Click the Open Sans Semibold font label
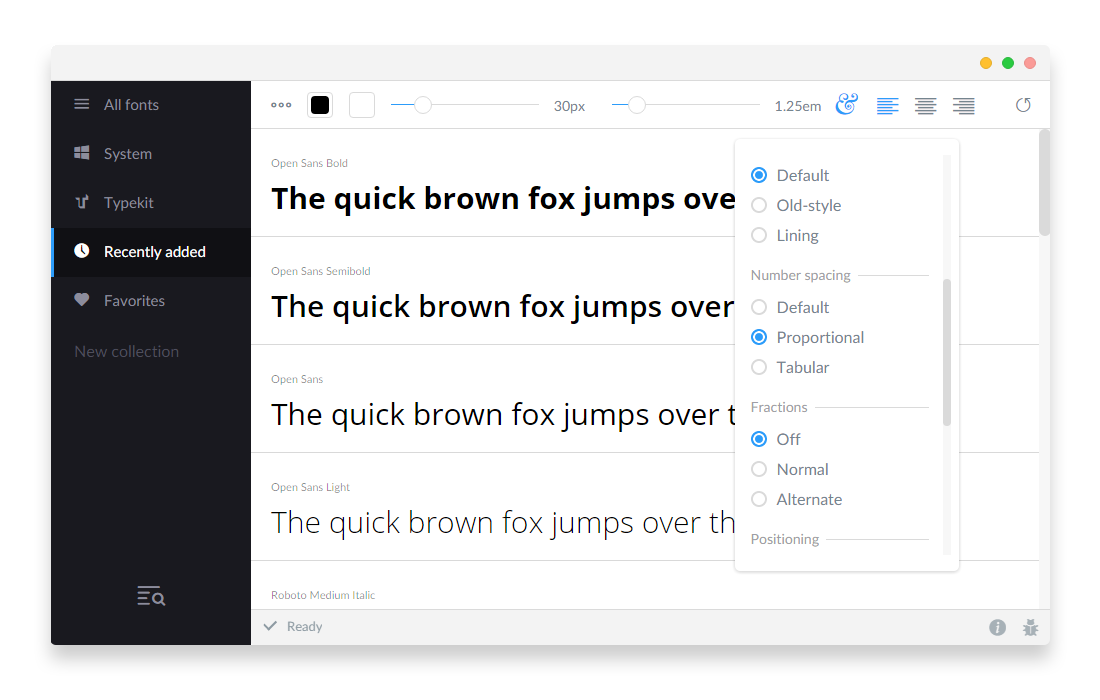The image size is (1100, 700). (x=321, y=271)
